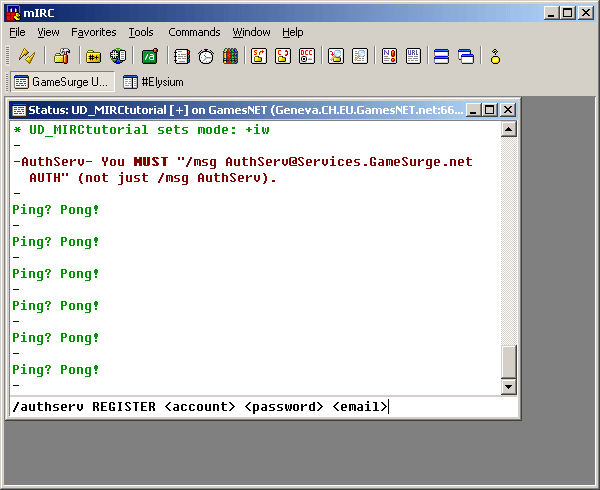
Task: Click the Tile Windows icon
Action: tap(442, 56)
